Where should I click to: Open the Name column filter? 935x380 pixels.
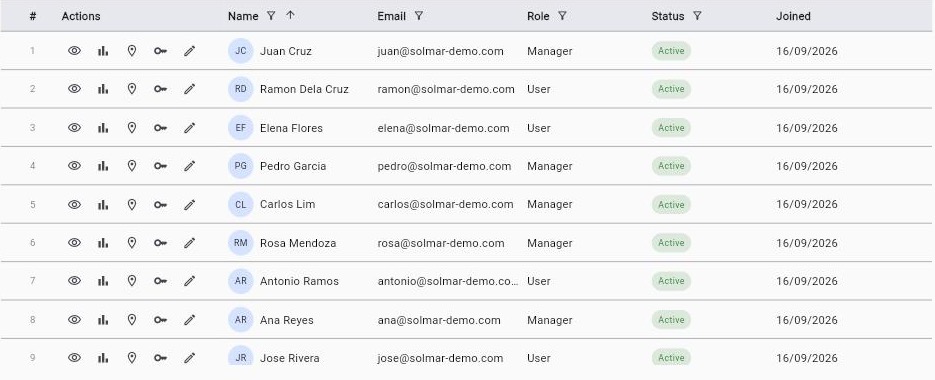point(271,16)
